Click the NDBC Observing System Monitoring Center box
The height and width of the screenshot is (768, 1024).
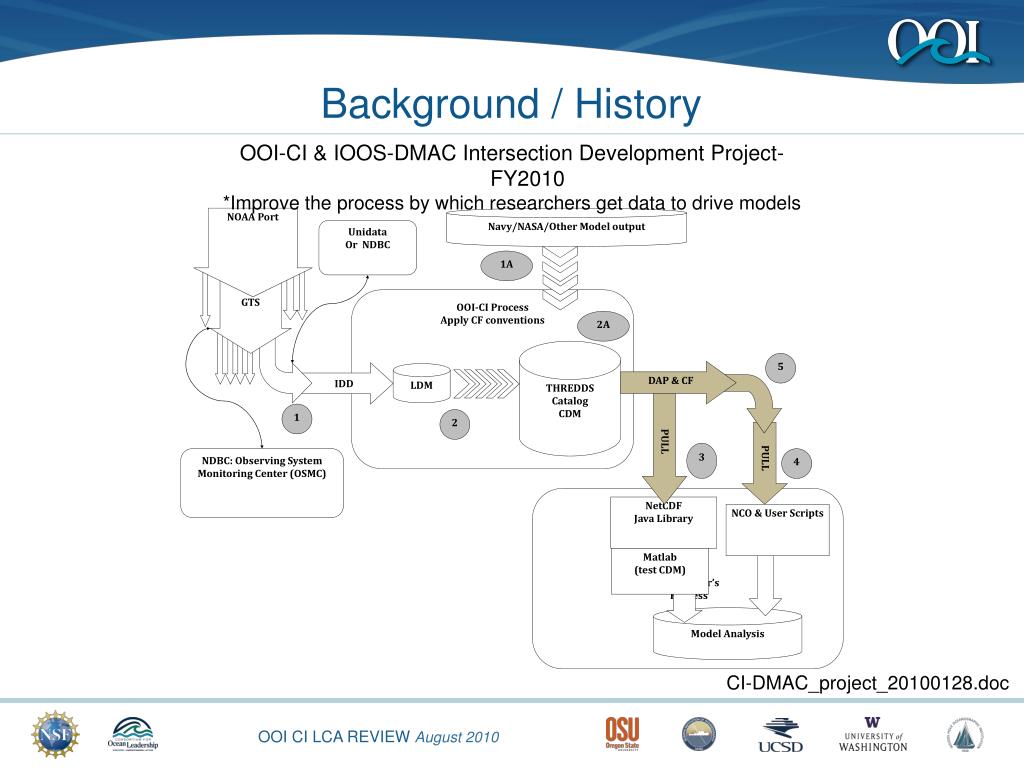coord(262,483)
